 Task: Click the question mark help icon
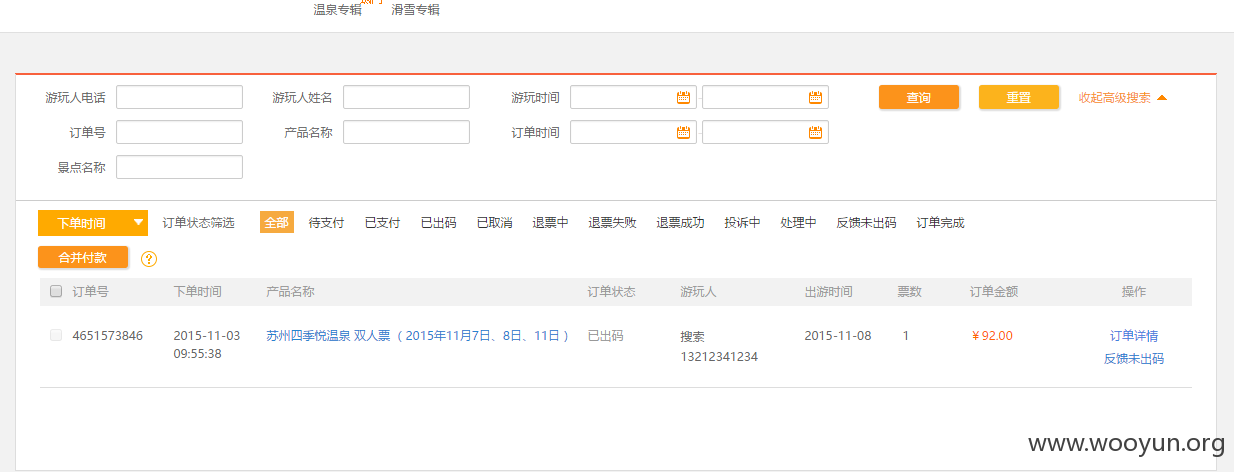coord(149,259)
